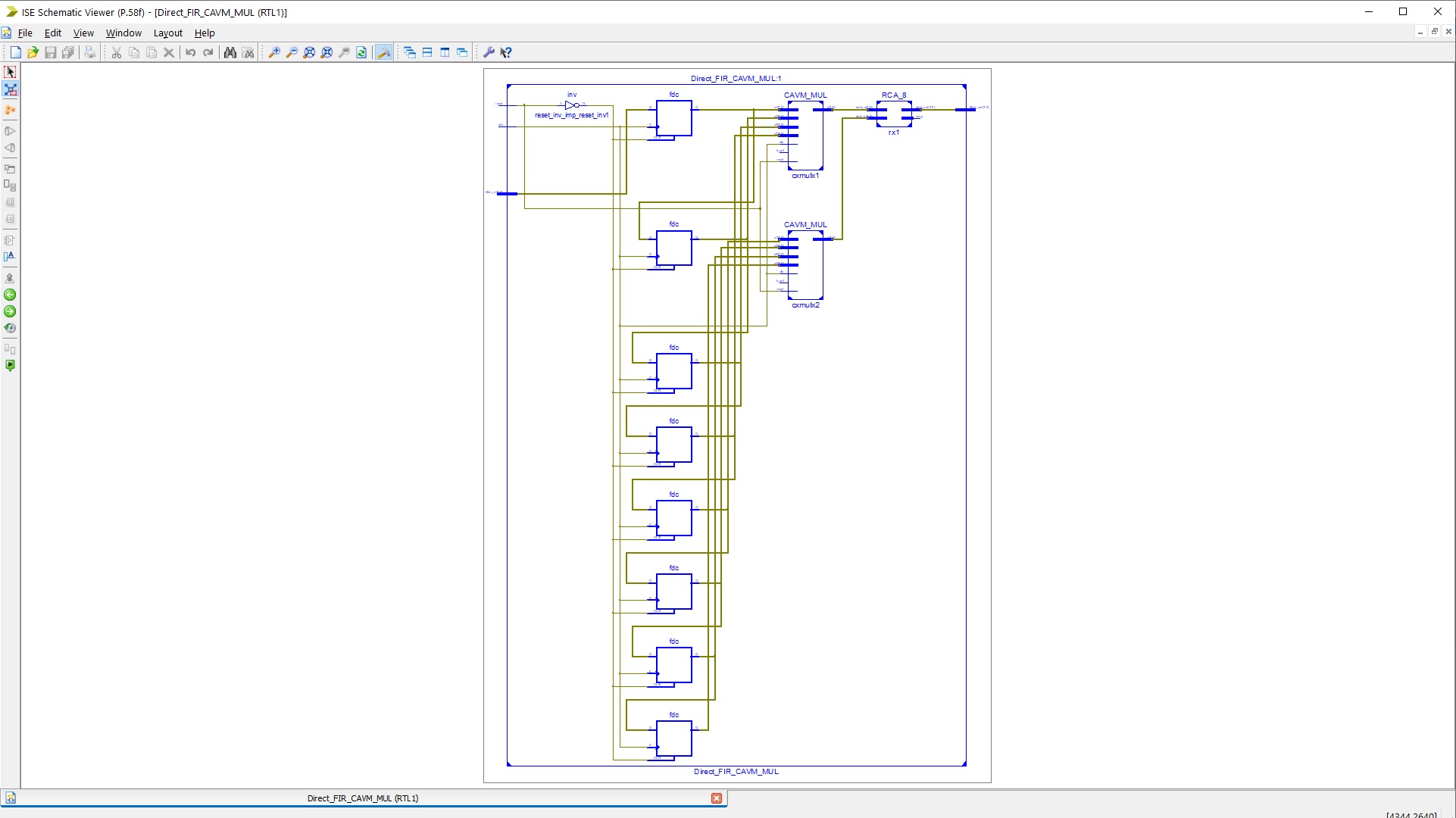Select the Direct_FIR_CAVM_MUL (RTL1) tab

pos(363,798)
